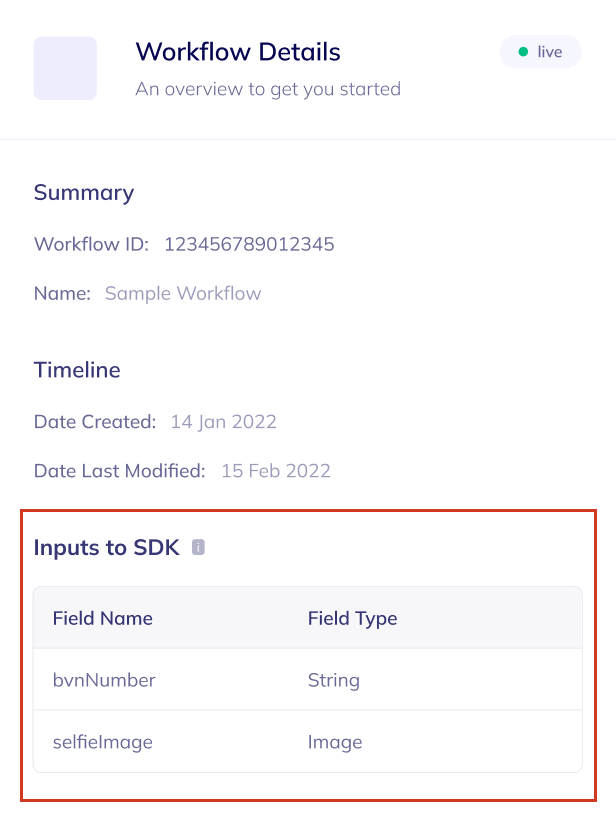Click the Date Created value 14 Jan 2022
The image size is (616, 818).
coord(221,421)
